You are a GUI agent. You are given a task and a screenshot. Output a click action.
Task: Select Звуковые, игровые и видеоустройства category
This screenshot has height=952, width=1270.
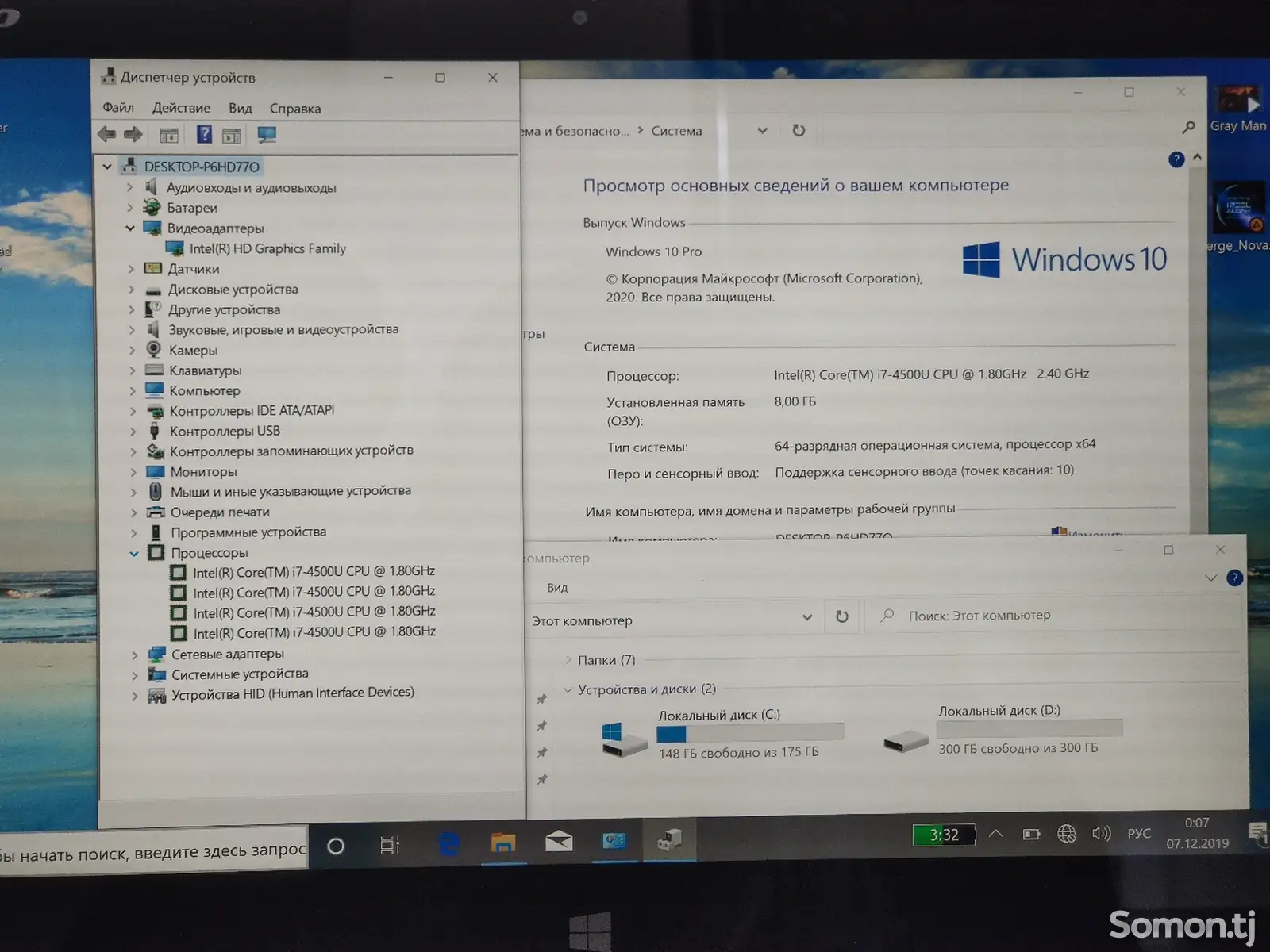[x=283, y=329]
